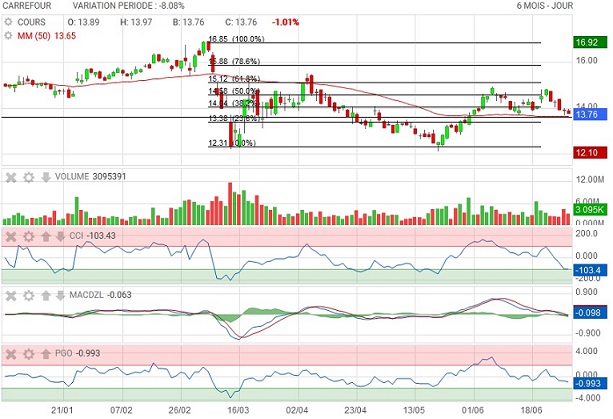The width and height of the screenshot is (613, 419).
Task: Open MACDZL indicator settings gear
Action: (x=29, y=295)
